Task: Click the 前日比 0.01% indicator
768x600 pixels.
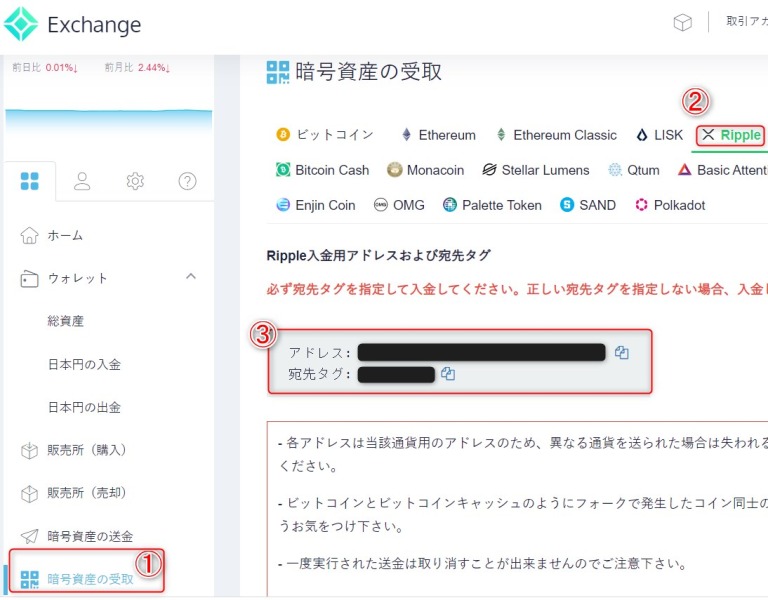Action: click(45, 68)
